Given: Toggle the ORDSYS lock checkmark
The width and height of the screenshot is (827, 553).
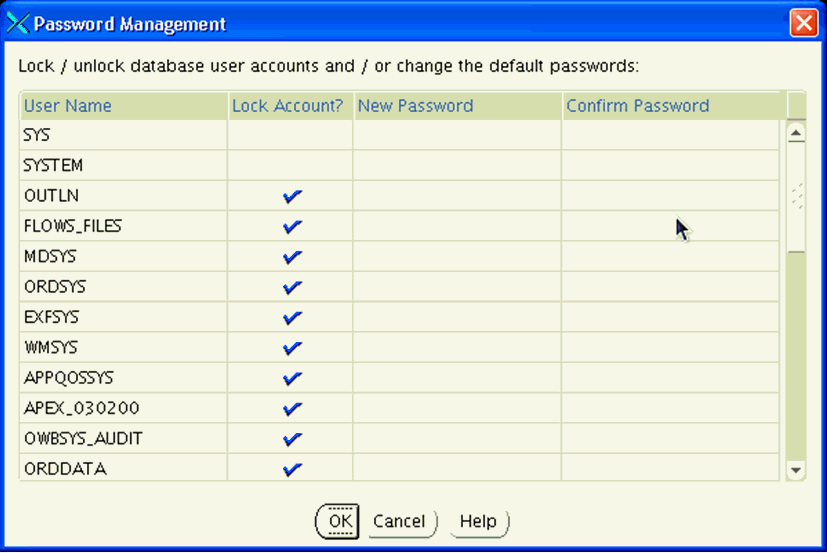Looking at the screenshot, I should point(292,287).
